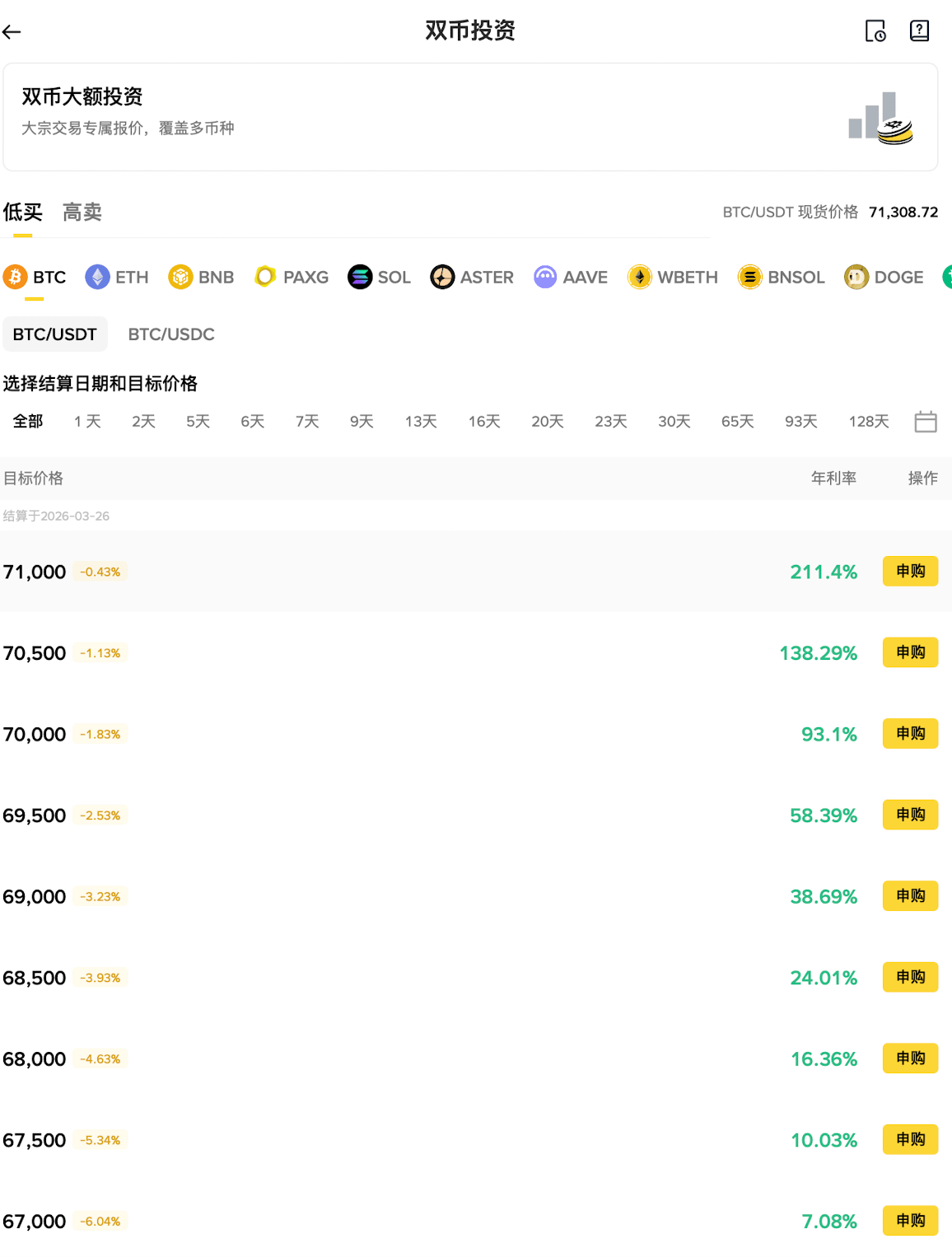Open the 双币大额投资 banner
This screenshot has height=1257, width=952.
[476, 117]
